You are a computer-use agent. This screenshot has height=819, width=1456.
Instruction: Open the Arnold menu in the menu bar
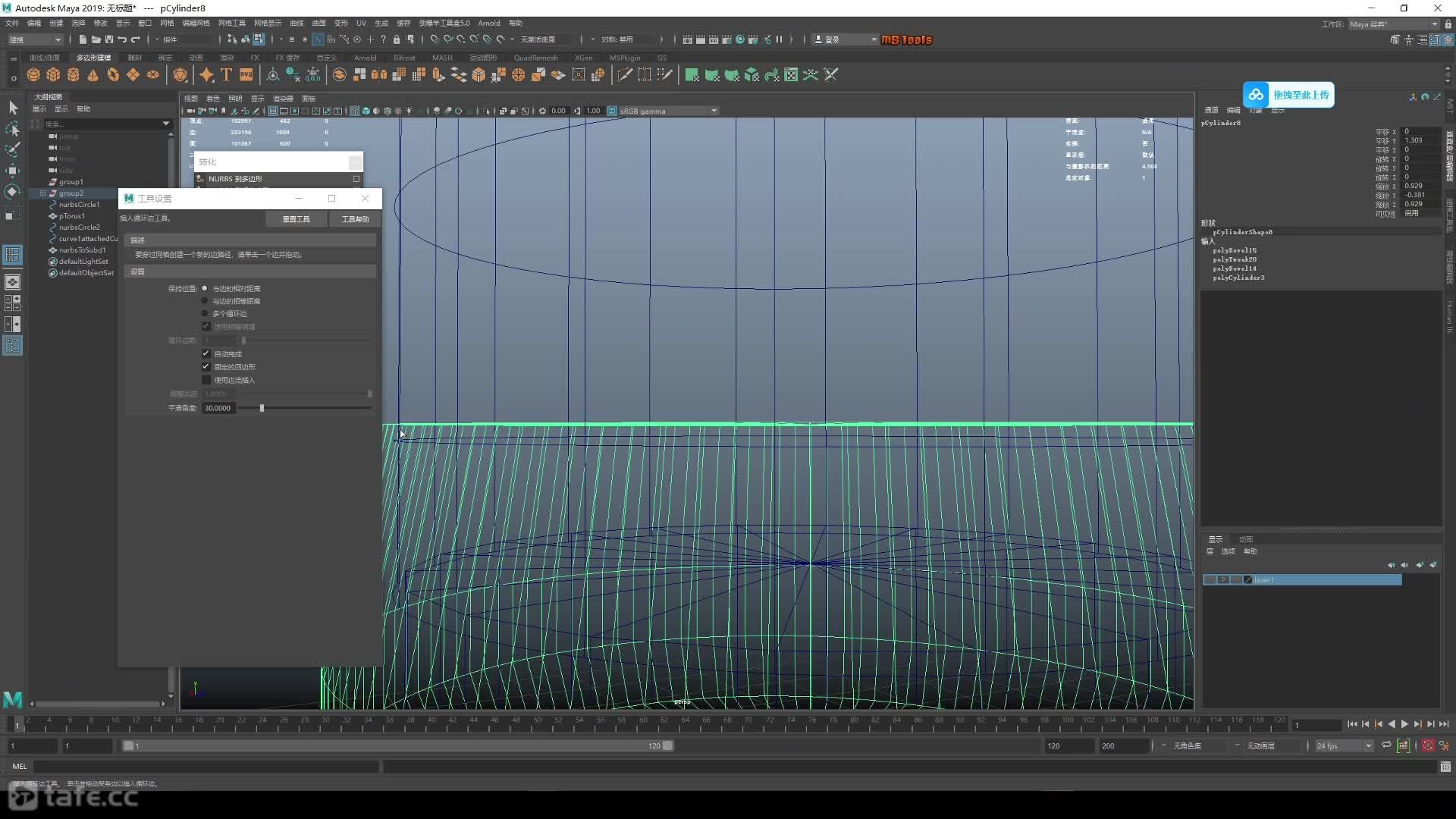coord(489,24)
